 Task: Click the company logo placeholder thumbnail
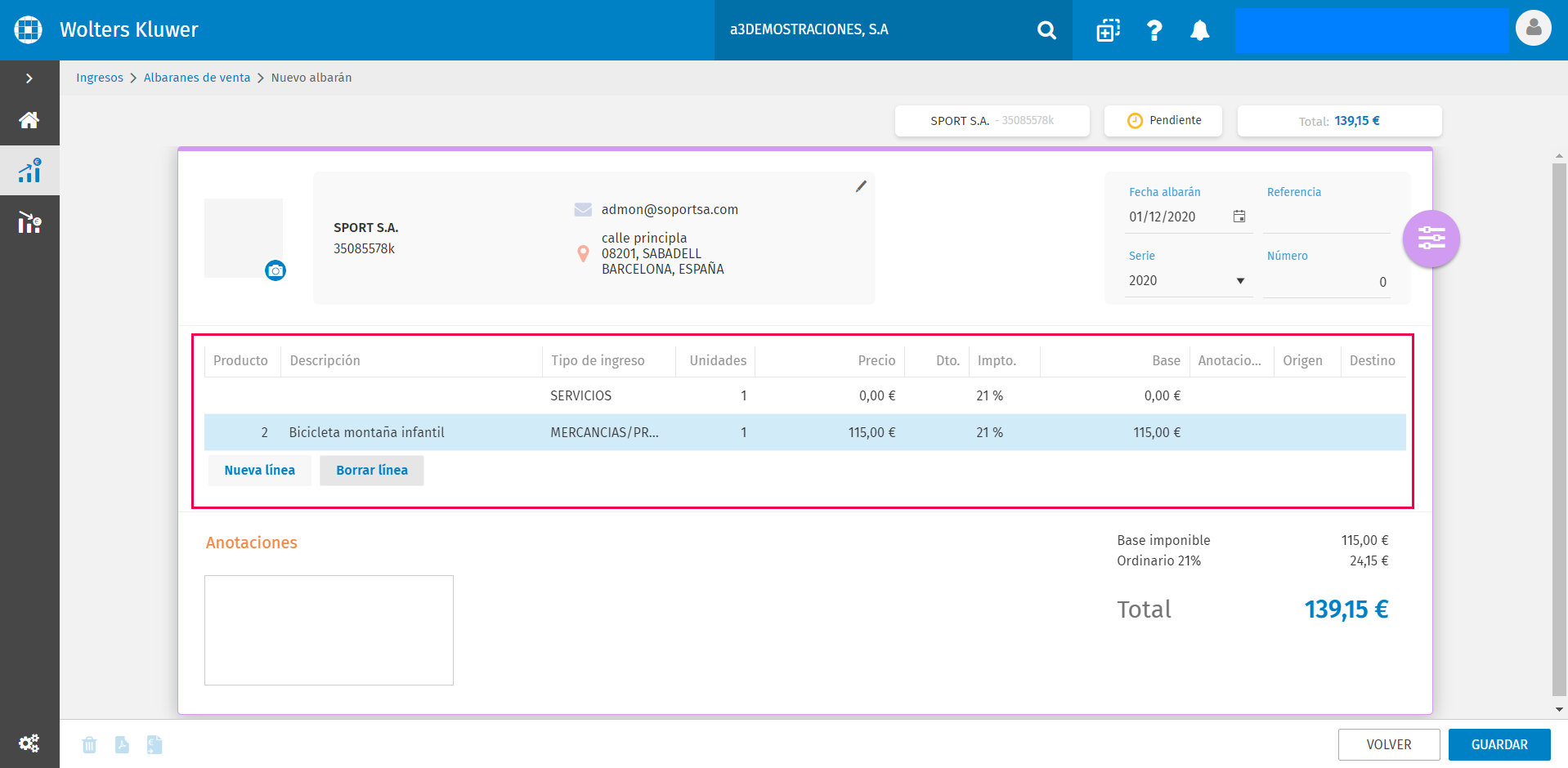point(244,238)
